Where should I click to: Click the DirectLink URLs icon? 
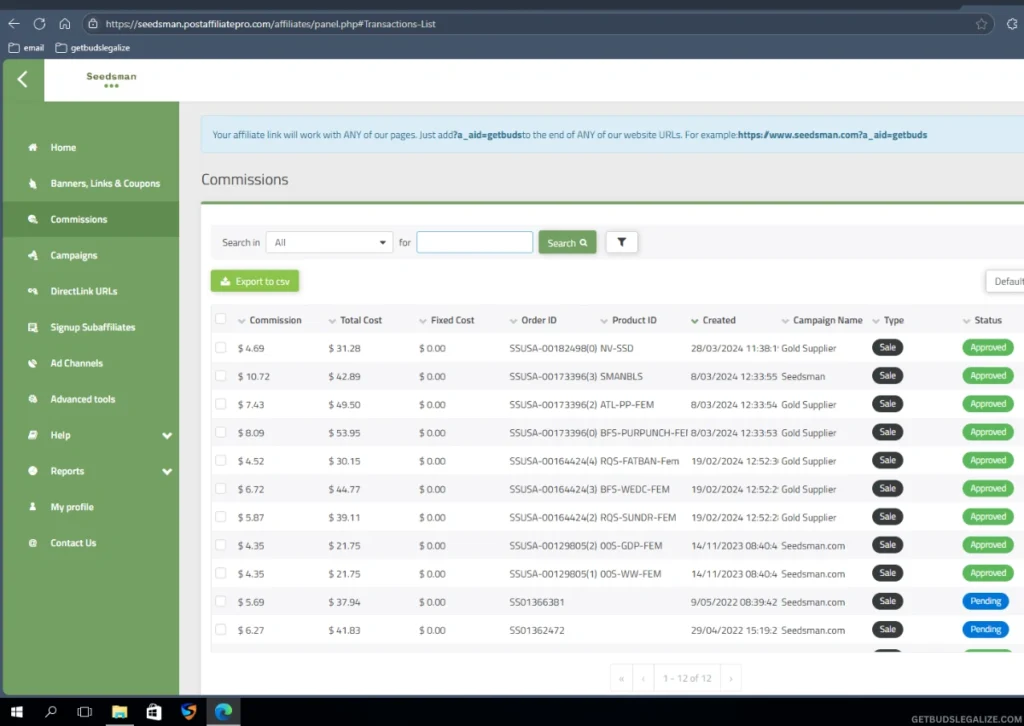coord(33,291)
